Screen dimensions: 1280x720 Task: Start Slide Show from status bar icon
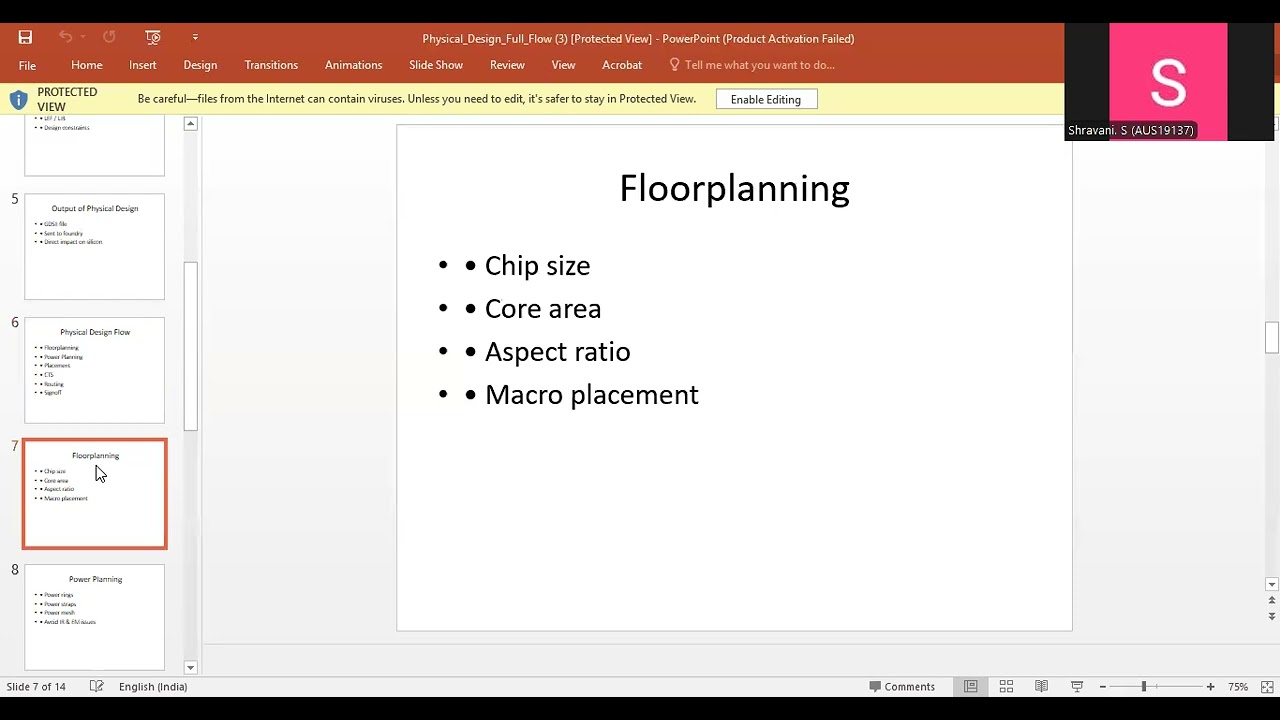pos(1077,687)
